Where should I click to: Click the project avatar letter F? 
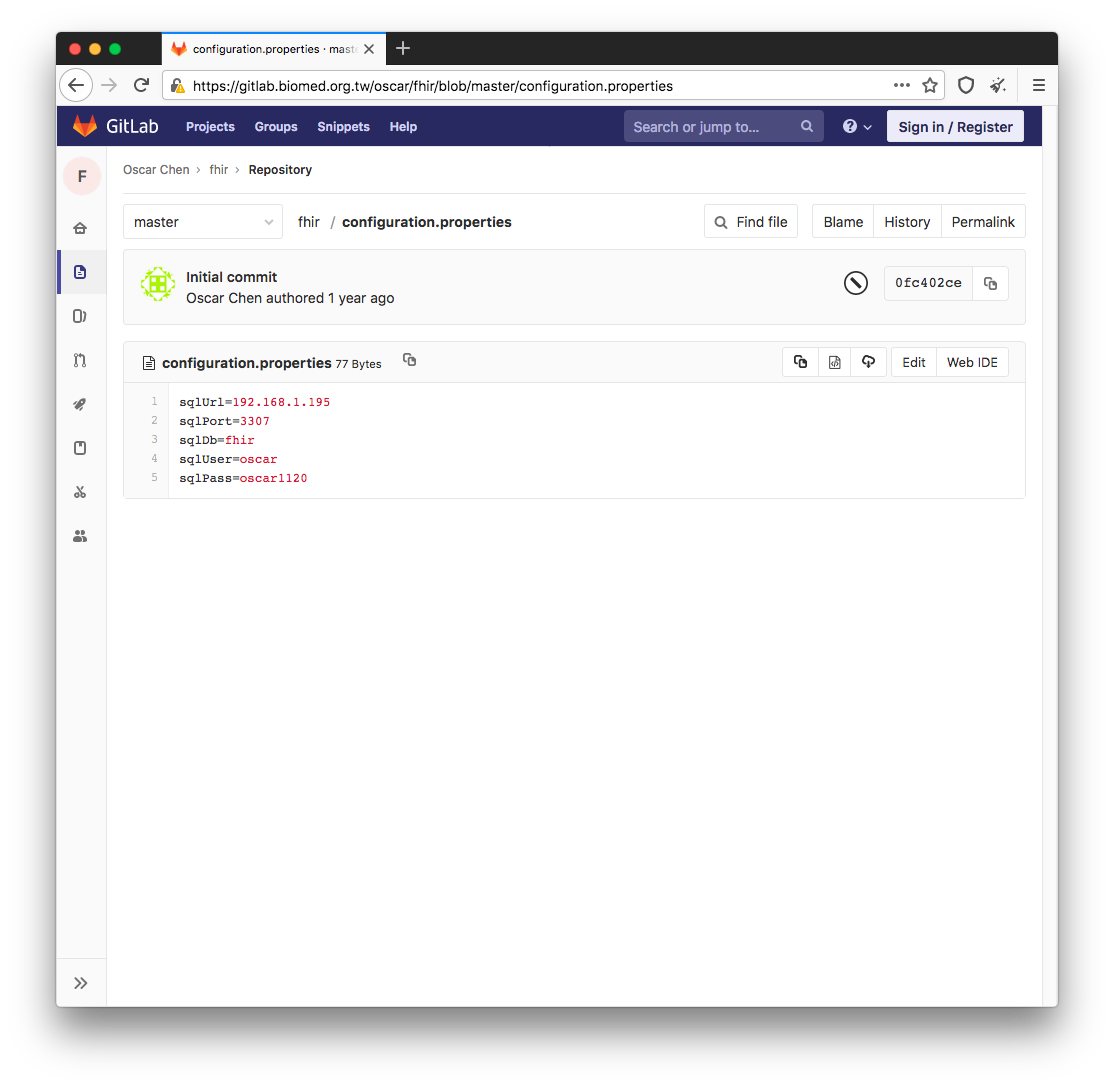(x=82, y=176)
